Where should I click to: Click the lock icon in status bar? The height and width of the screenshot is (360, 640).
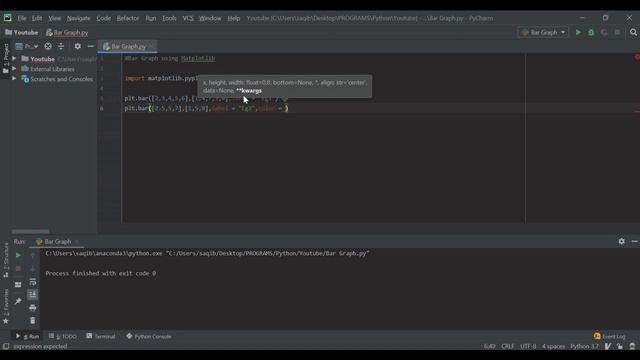click(620, 346)
